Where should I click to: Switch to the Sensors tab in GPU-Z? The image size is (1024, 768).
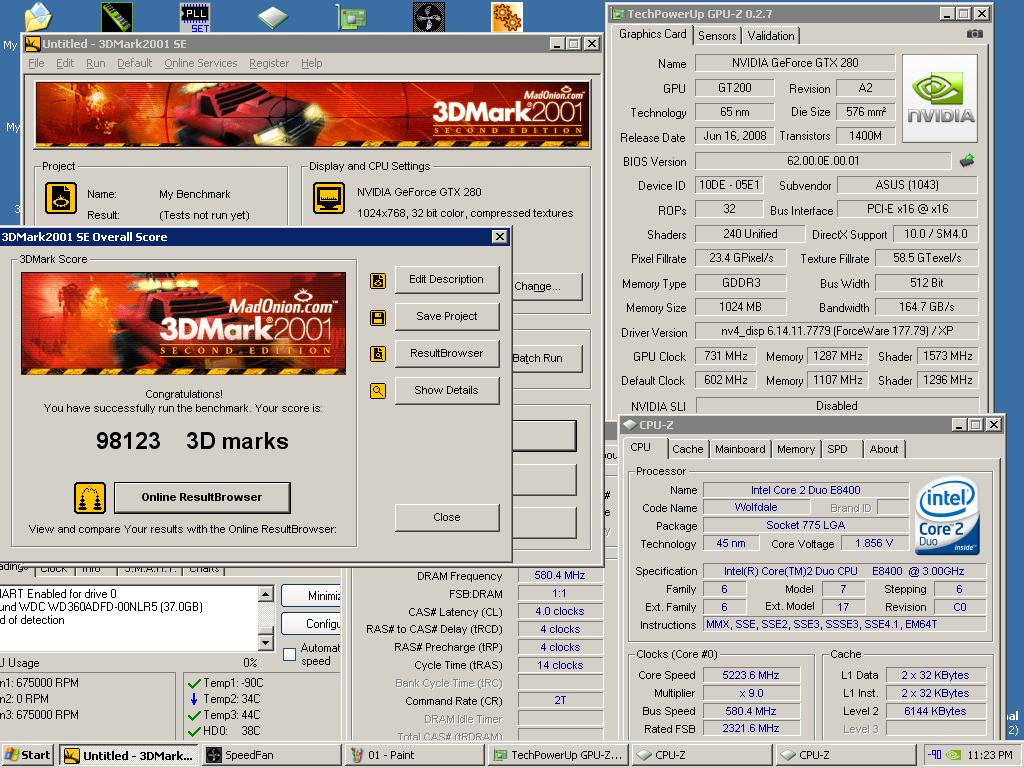(x=717, y=36)
